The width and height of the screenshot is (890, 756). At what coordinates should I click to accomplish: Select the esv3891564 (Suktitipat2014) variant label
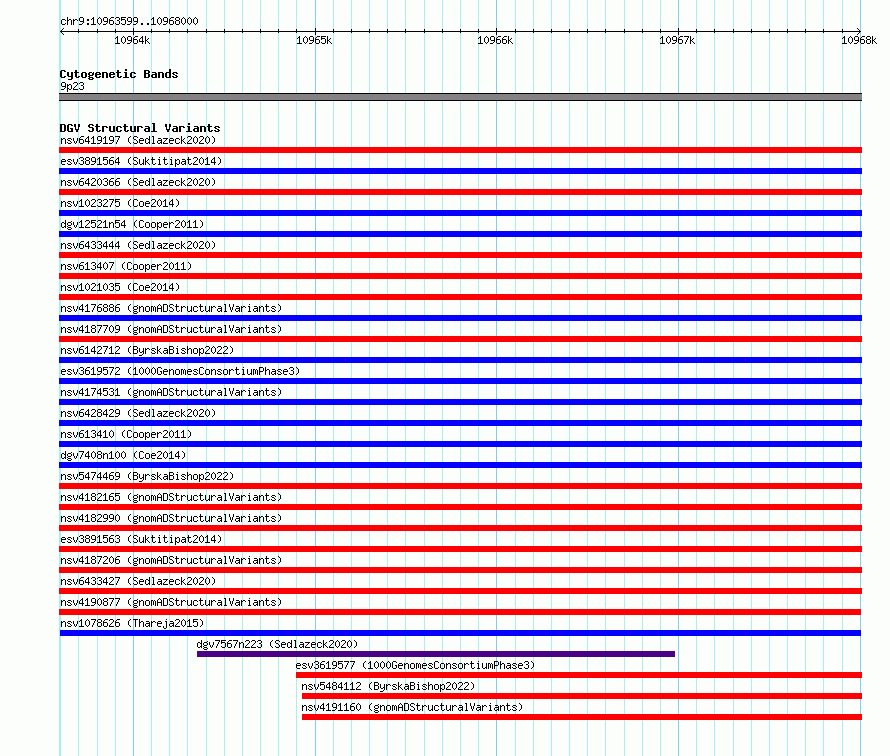coord(141,161)
